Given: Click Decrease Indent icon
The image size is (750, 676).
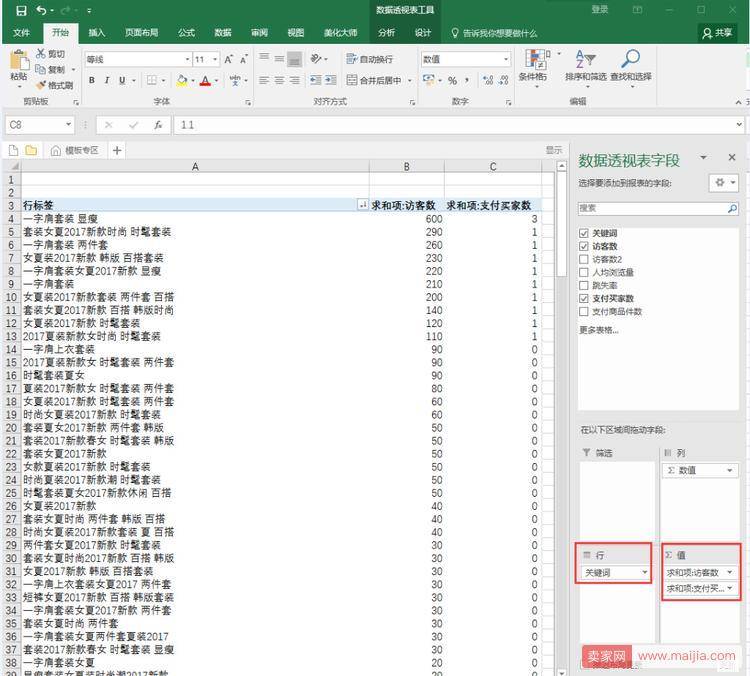Looking at the screenshot, I should coord(315,80).
